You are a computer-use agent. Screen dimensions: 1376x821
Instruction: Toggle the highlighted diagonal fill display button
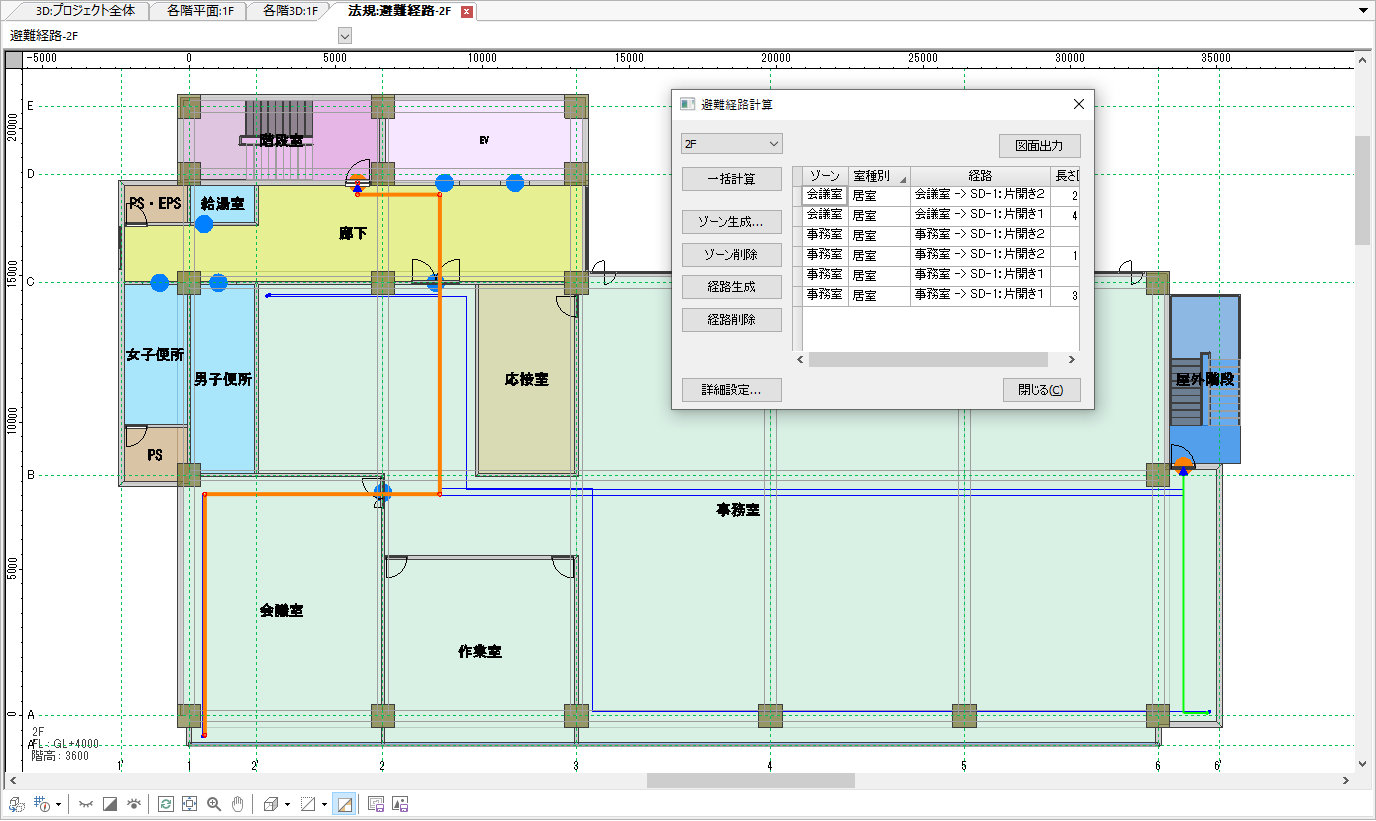click(344, 804)
